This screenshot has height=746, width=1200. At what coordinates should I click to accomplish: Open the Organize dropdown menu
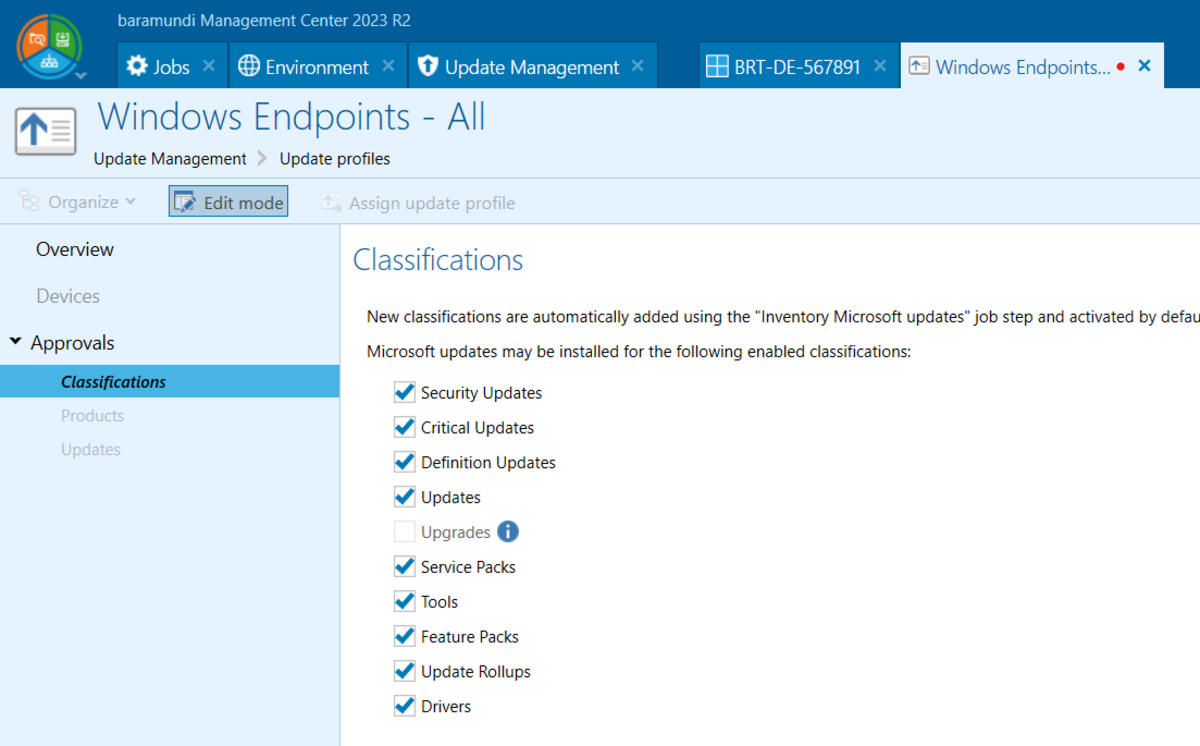pos(78,202)
